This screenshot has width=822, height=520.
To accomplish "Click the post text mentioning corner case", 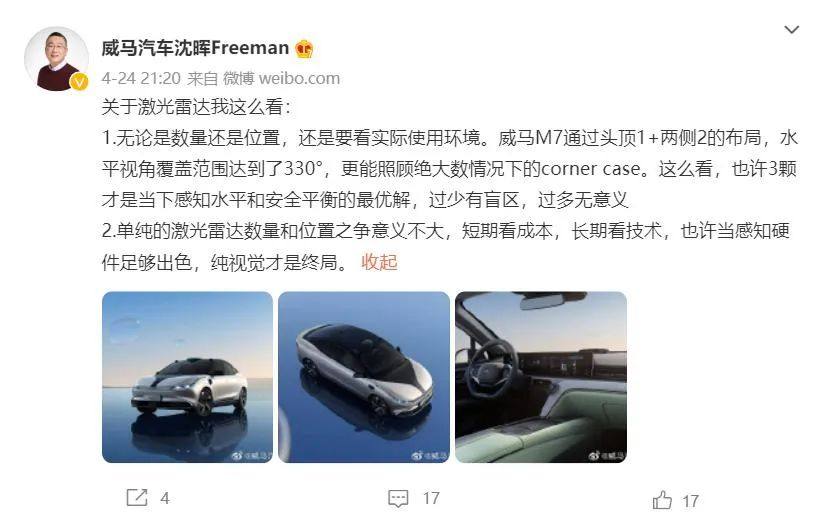I will point(449,169).
